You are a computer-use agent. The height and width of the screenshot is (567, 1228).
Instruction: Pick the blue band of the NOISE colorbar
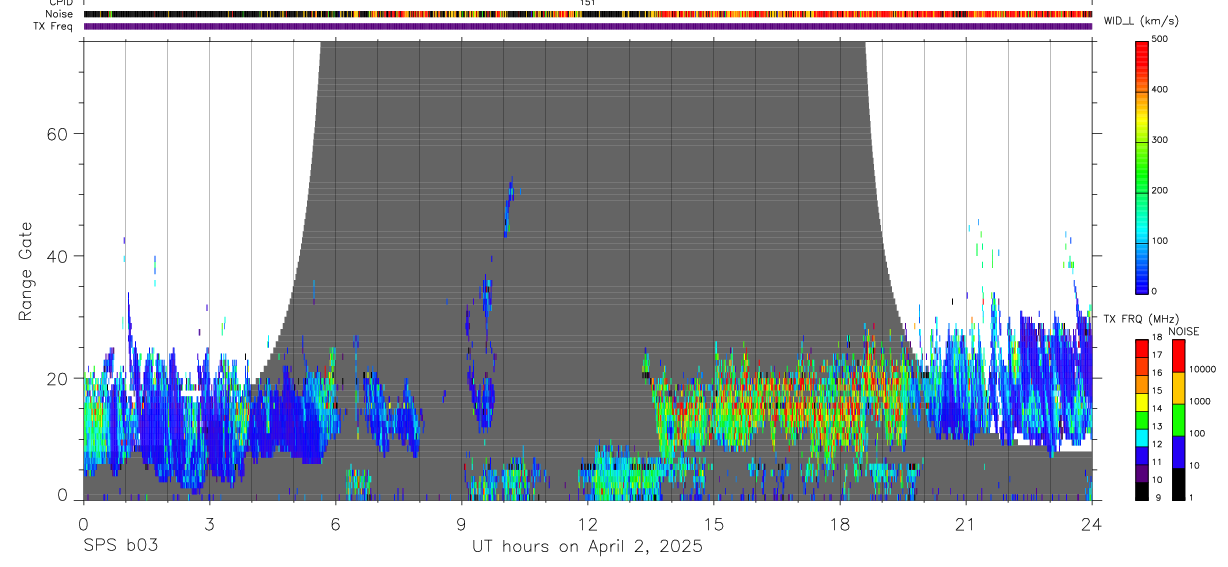(1177, 452)
